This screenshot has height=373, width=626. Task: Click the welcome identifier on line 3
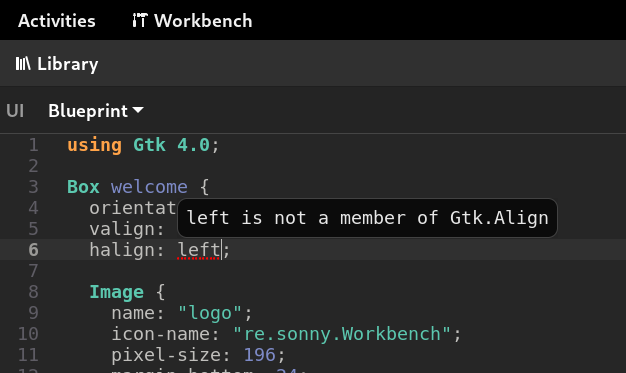(x=149, y=187)
